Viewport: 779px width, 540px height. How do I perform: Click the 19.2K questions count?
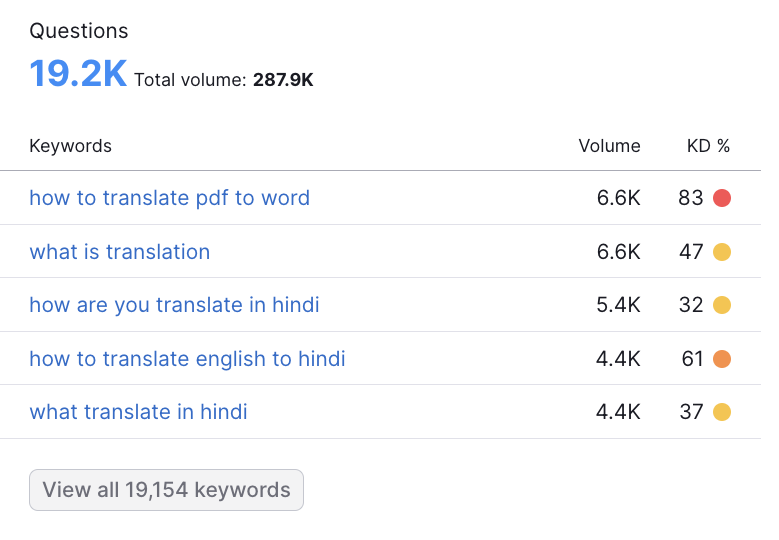point(78,74)
